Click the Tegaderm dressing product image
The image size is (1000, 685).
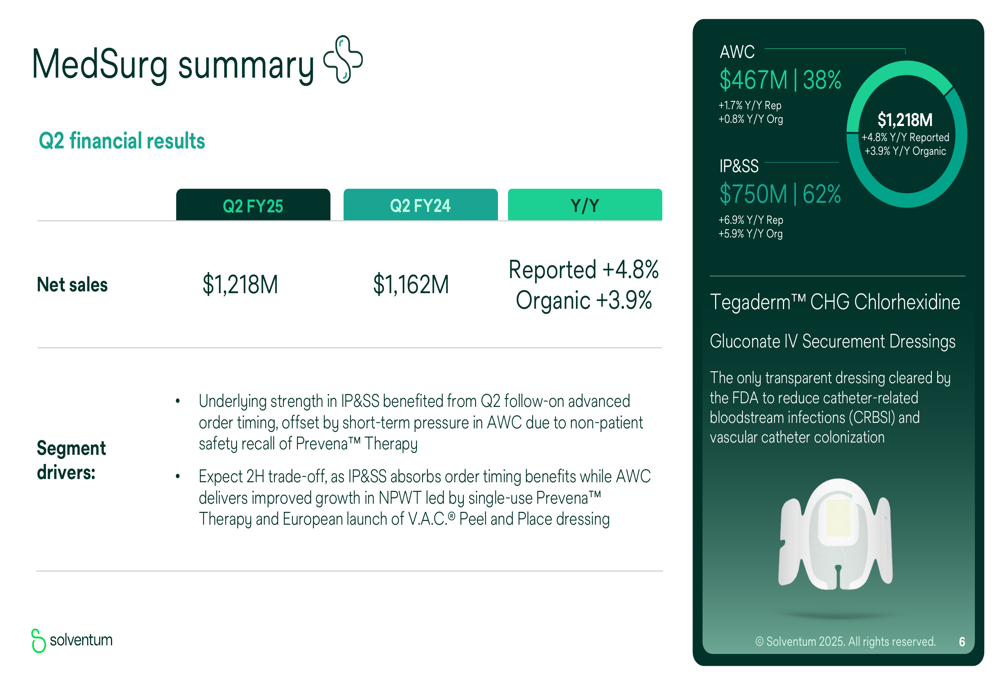[835, 534]
